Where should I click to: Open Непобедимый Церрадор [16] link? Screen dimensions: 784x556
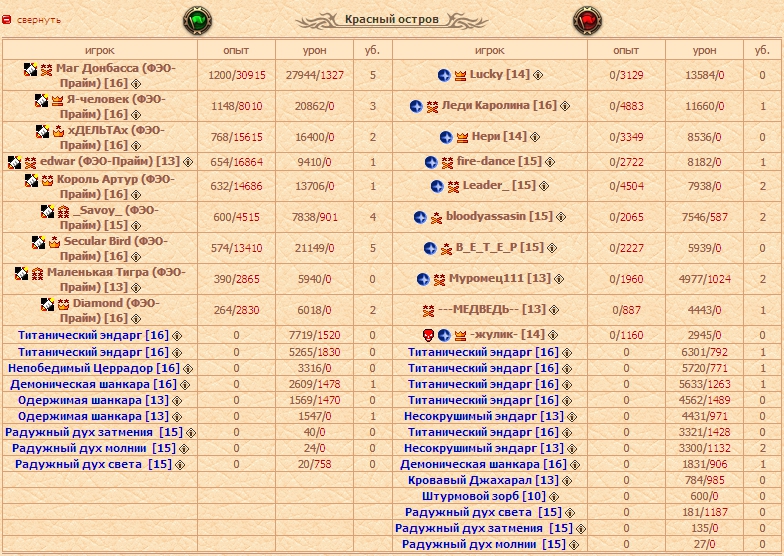coord(94,368)
